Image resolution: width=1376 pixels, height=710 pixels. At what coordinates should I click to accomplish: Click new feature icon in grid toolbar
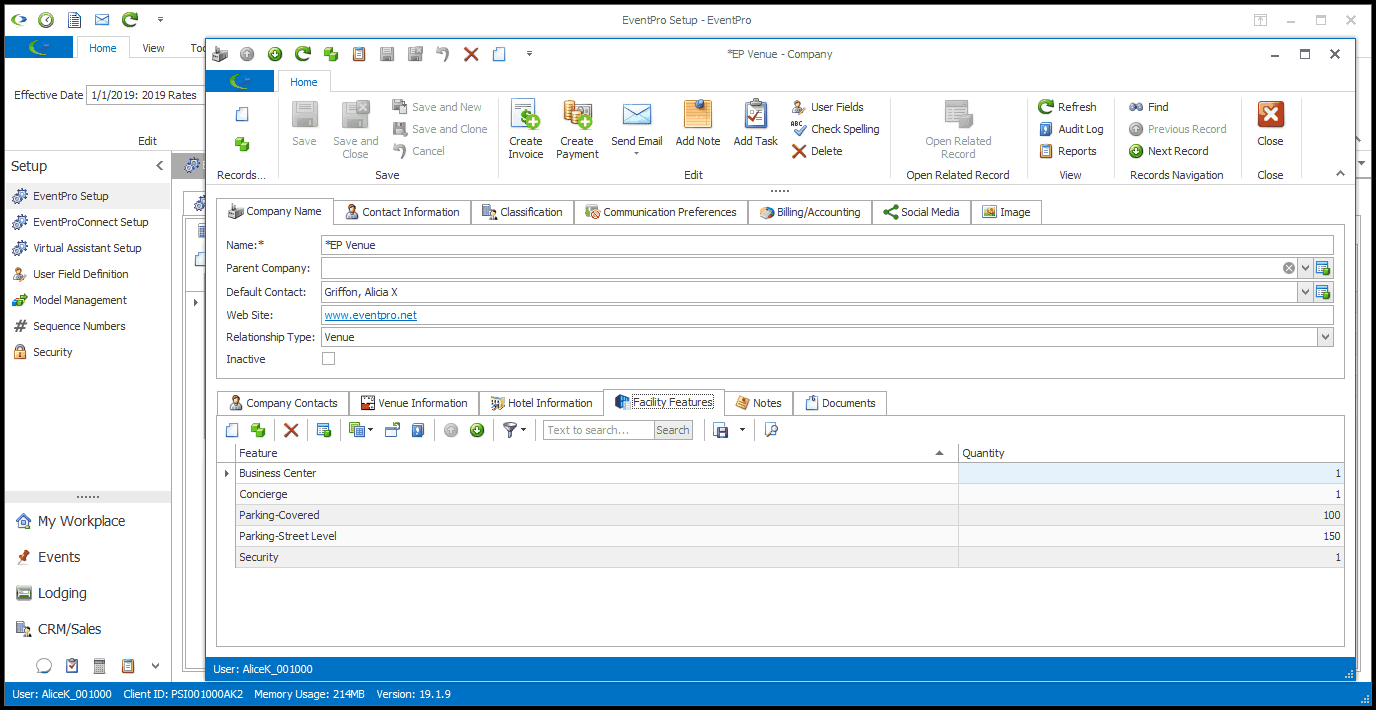click(232, 430)
